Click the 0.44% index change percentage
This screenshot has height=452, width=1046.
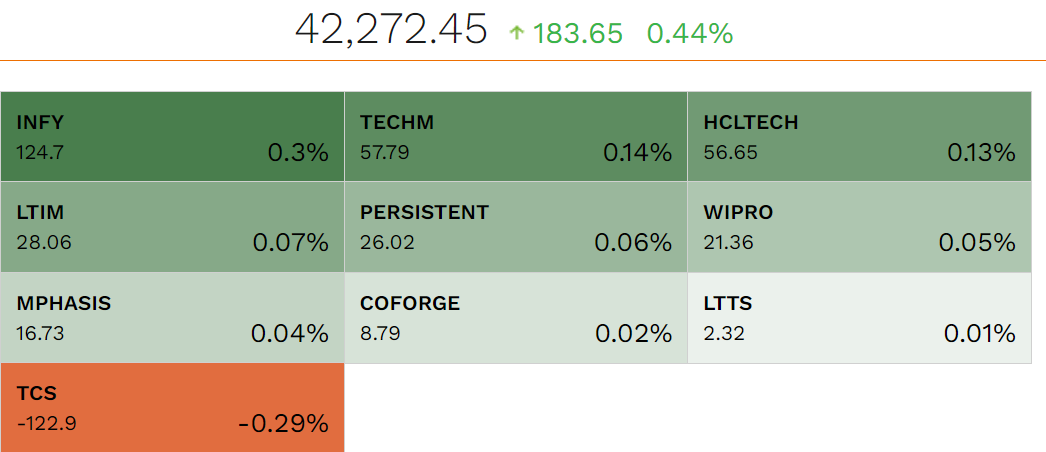pyautogui.click(x=690, y=34)
